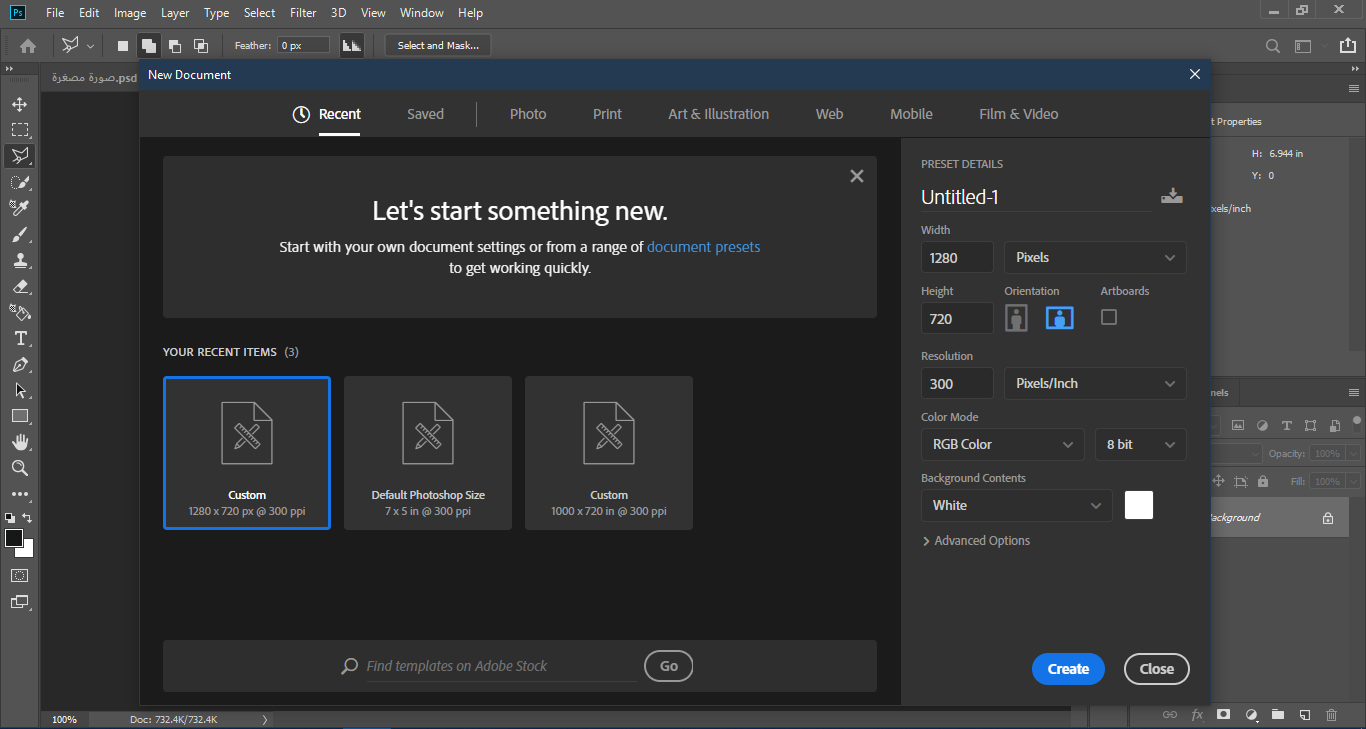Click the Close button in dialog

pyautogui.click(x=1157, y=669)
